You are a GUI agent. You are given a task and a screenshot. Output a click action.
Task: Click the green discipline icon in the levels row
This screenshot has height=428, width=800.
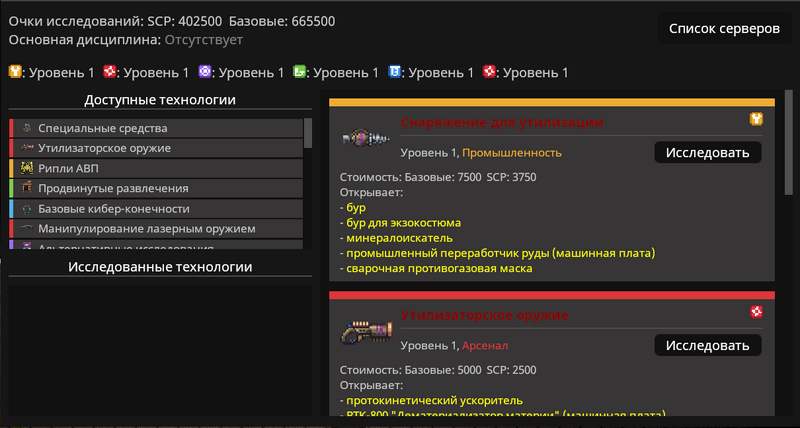[299, 72]
